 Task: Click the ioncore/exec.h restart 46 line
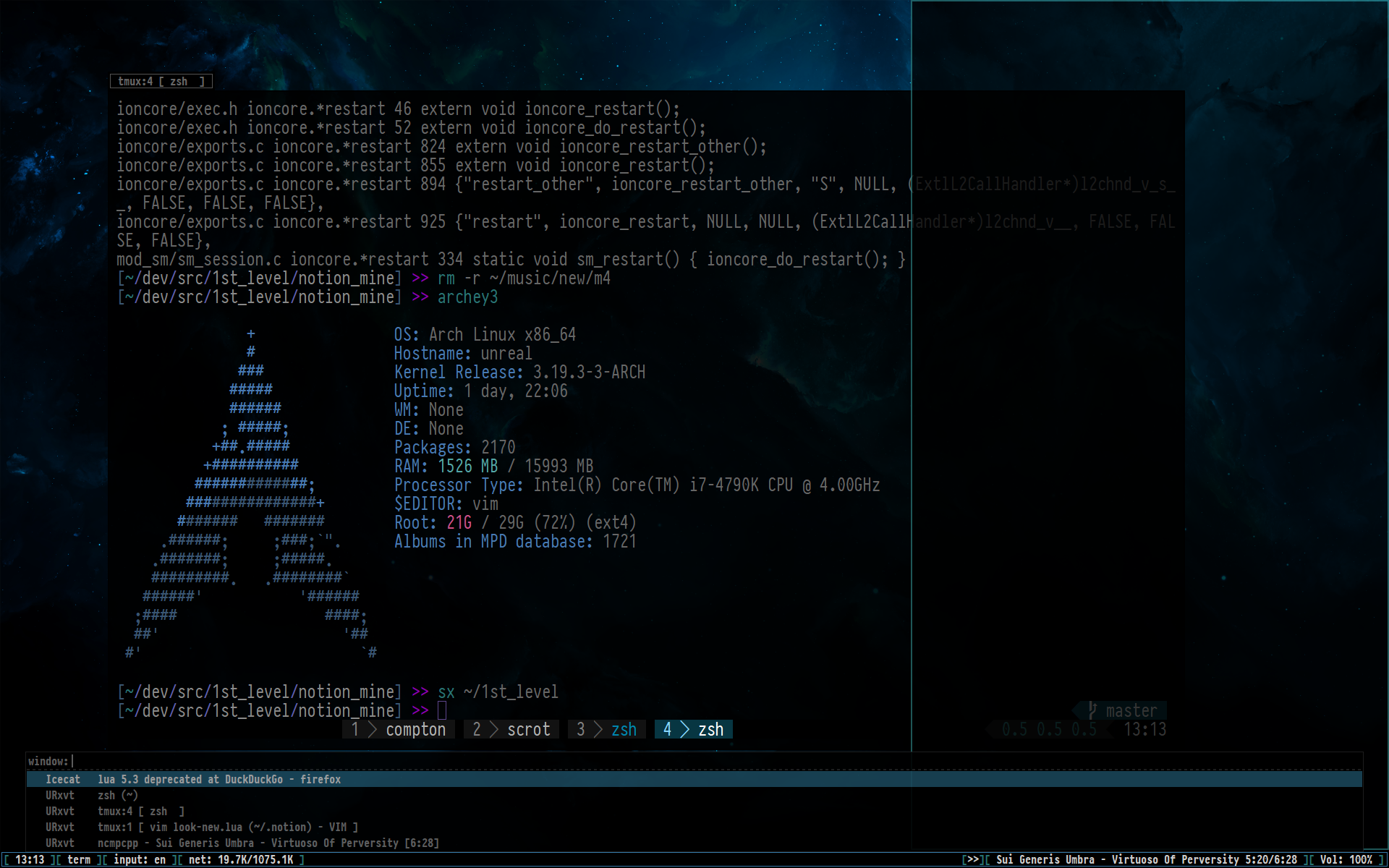pos(398,109)
